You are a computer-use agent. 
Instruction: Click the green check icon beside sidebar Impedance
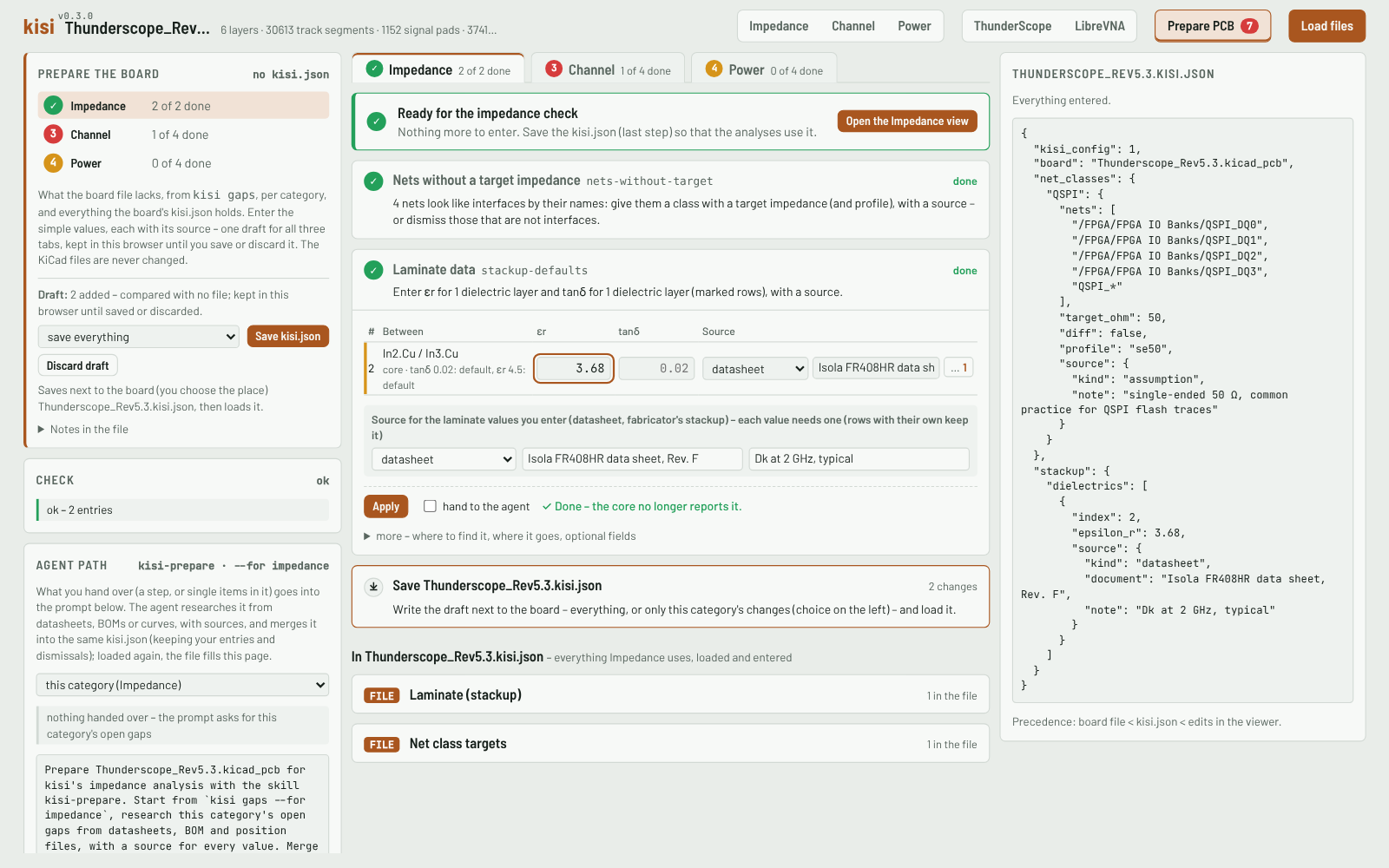53,106
